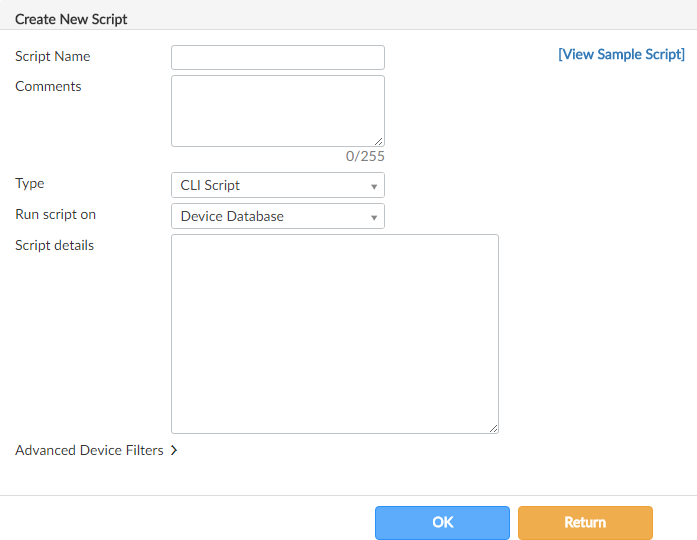This screenshot has width=697, height=540.
Task: Click the Script details label
Action: pos(54,245)
